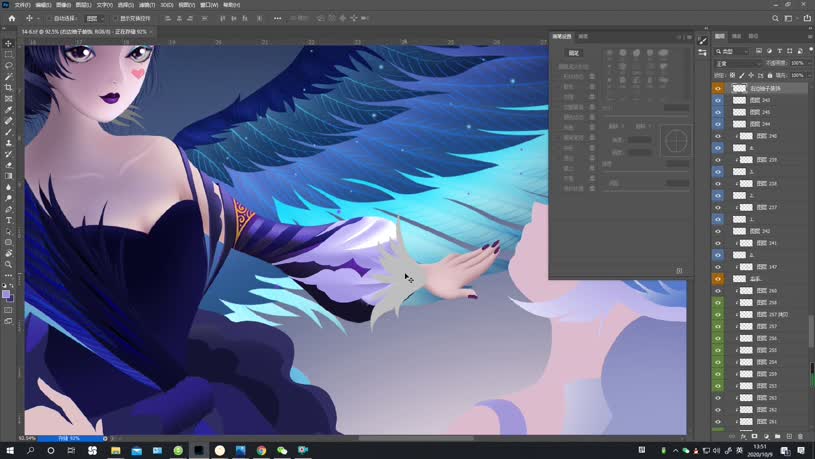This screenshot has height=459, width=815.
Task: Hide layer 图层 244
Action: coord(718,124)
